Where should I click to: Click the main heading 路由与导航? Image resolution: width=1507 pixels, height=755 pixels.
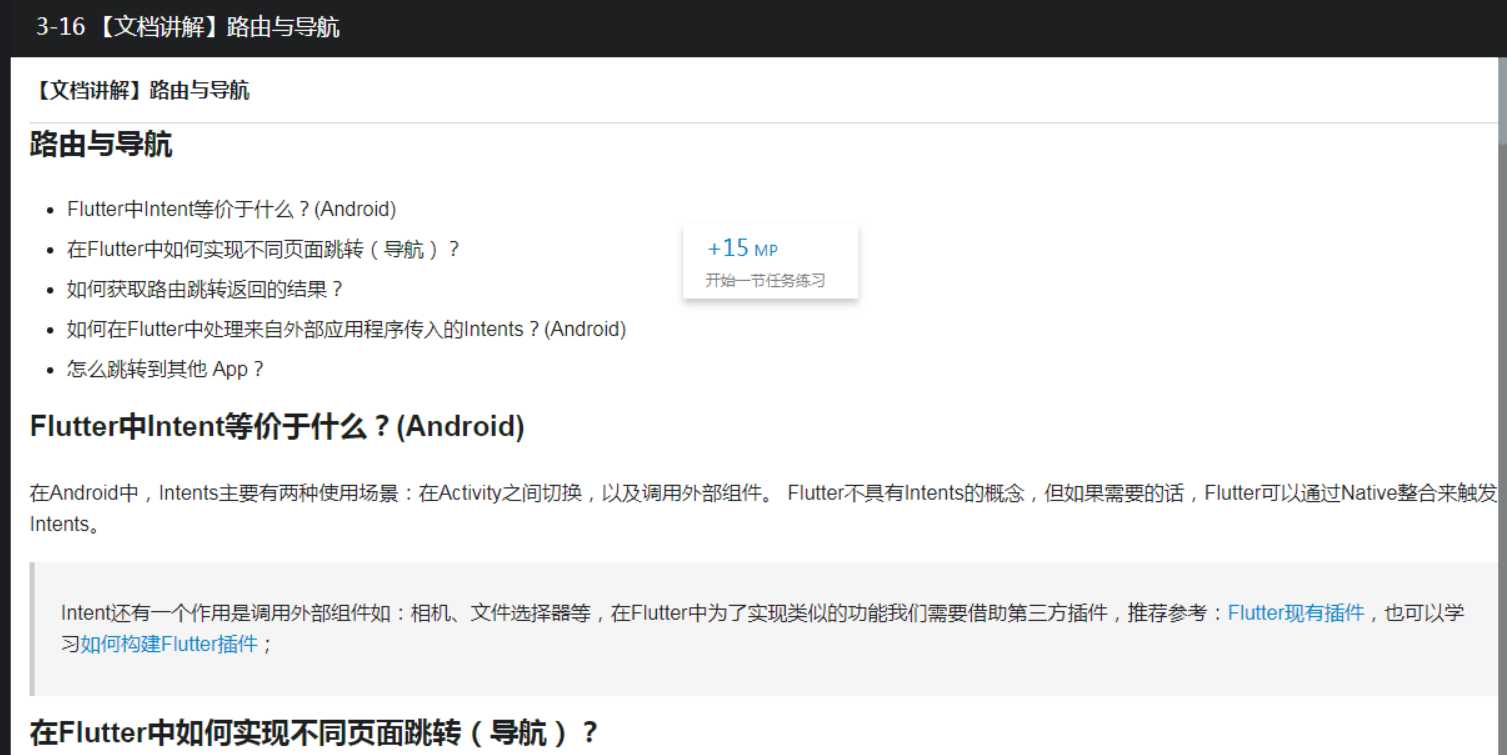point(101,144)
